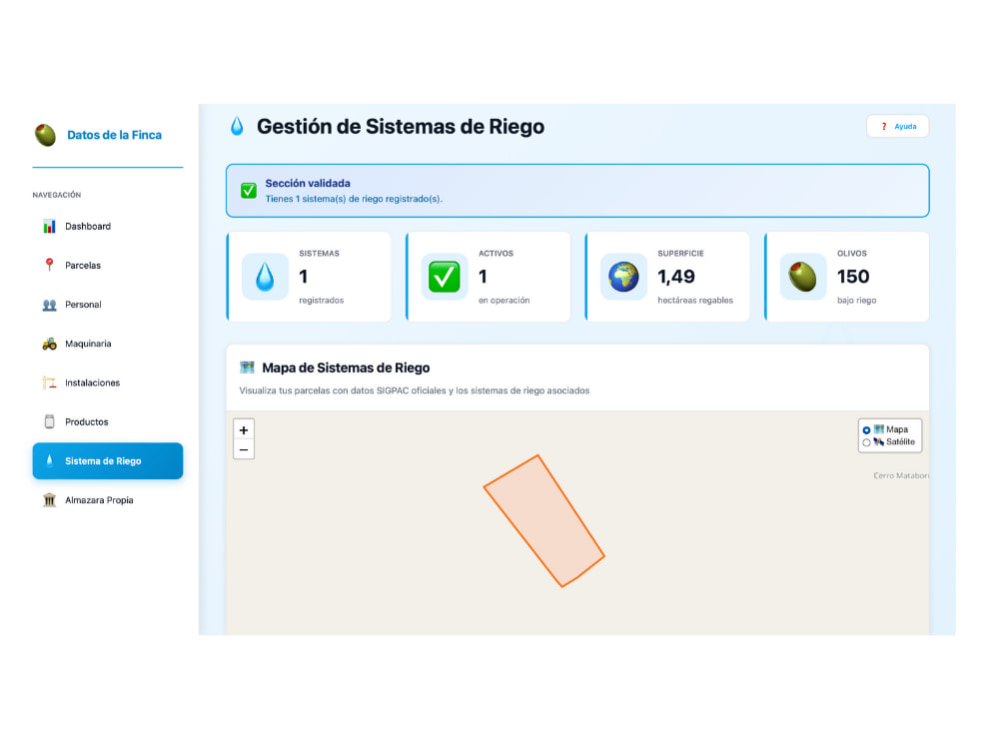
Task: Click the building icon beside Almazara Propia
Action: point(49,500)
